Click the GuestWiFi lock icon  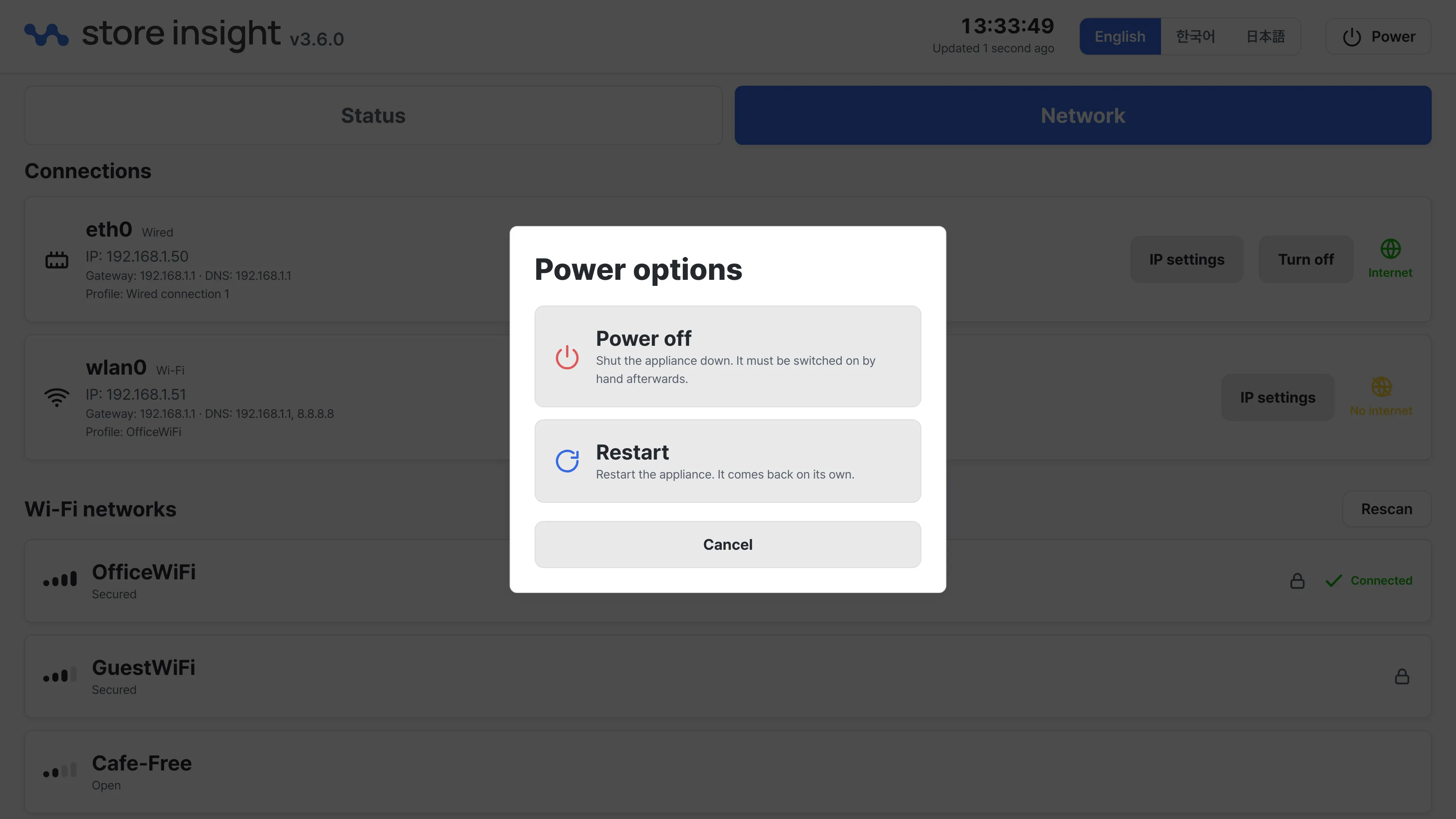point(1402,676)
